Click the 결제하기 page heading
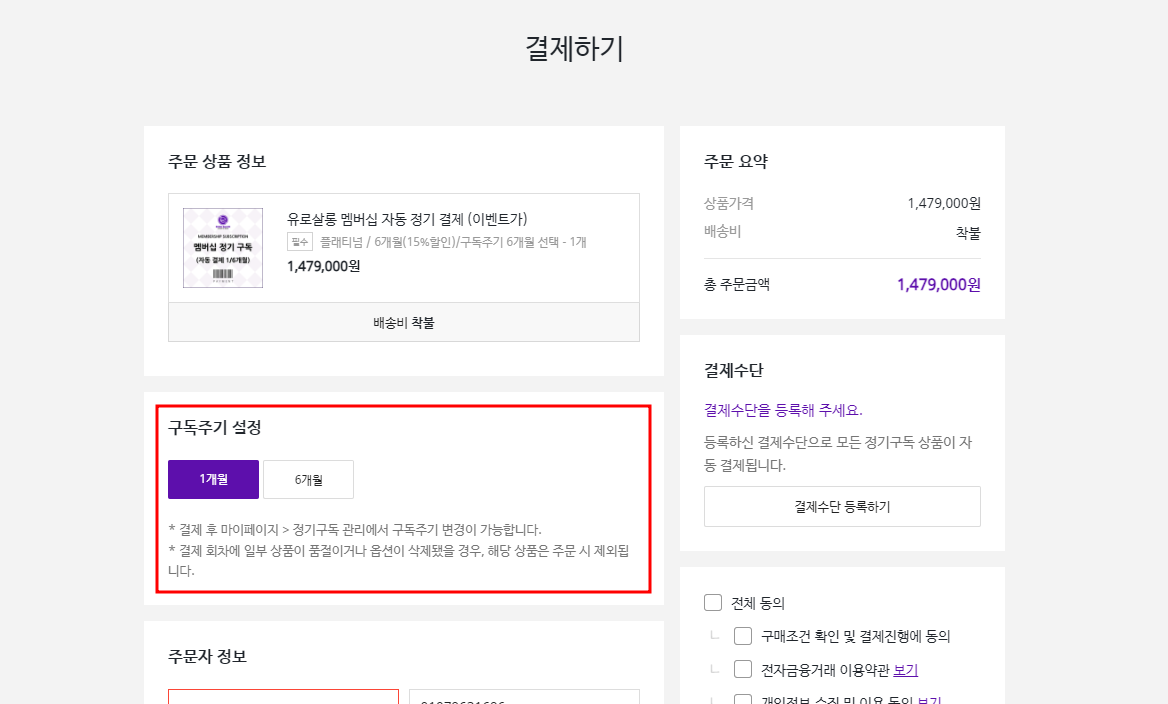 pos(575,49)
